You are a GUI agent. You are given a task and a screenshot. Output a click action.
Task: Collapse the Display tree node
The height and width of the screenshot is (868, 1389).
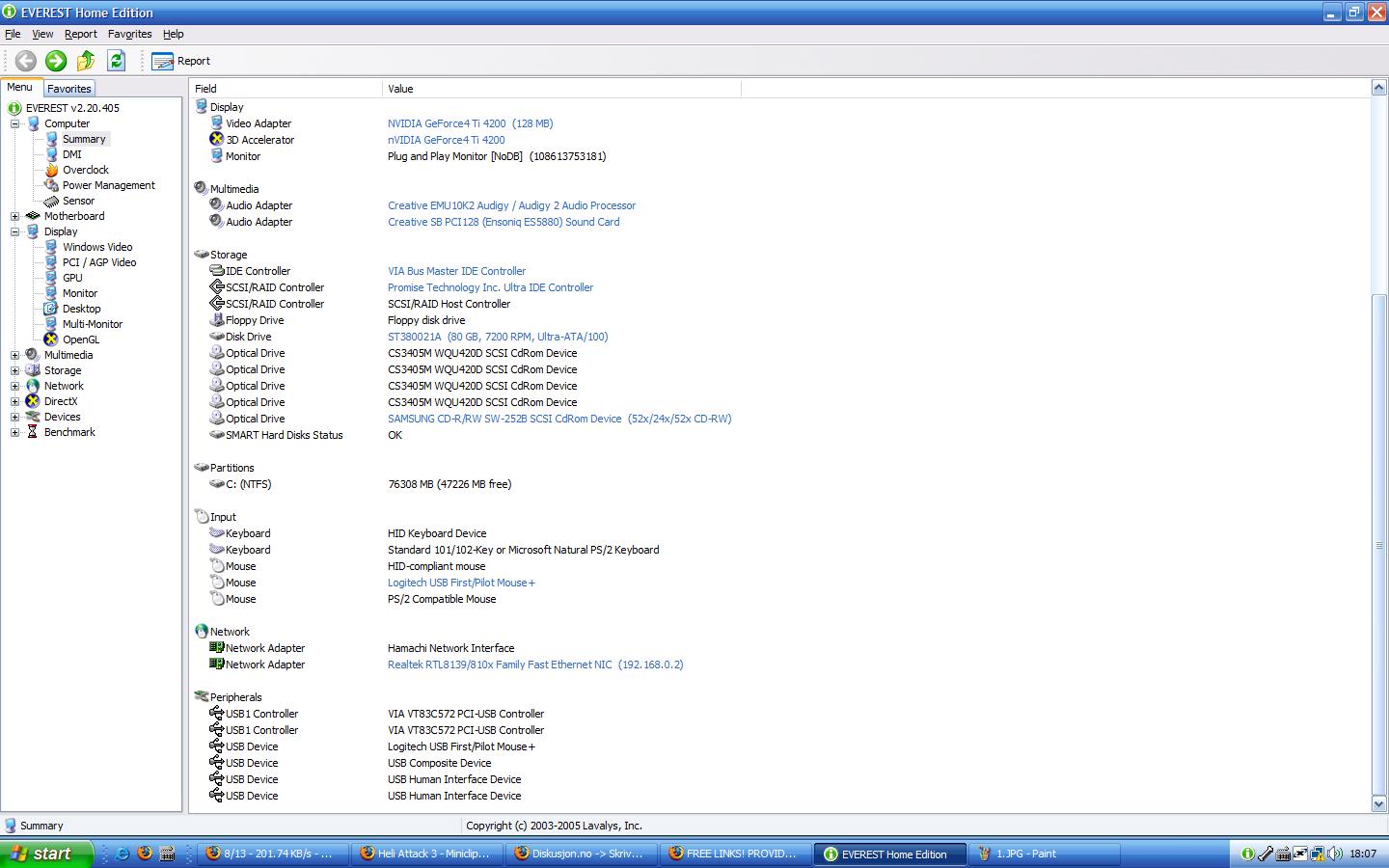pyautogui.click(x=14, y=231)
